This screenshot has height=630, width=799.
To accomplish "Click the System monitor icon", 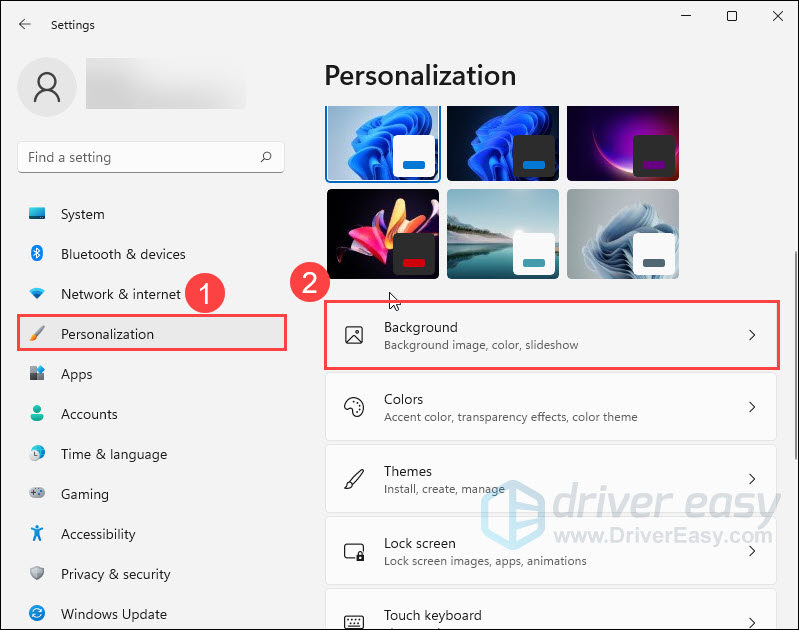I will point(37,214).
